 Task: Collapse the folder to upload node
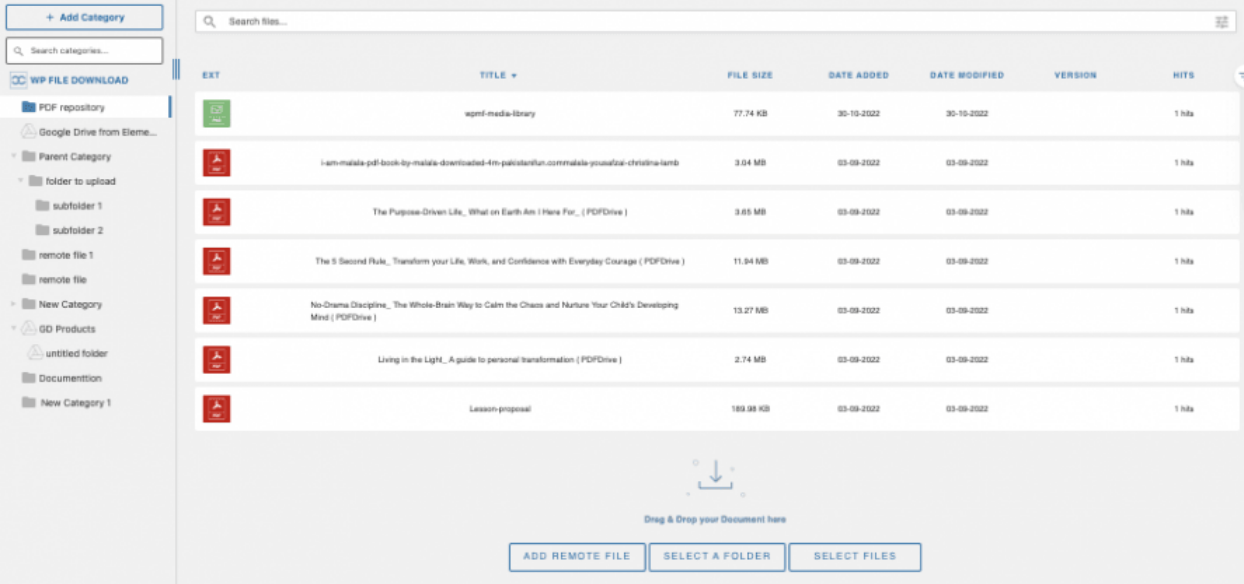click(21, 181)
